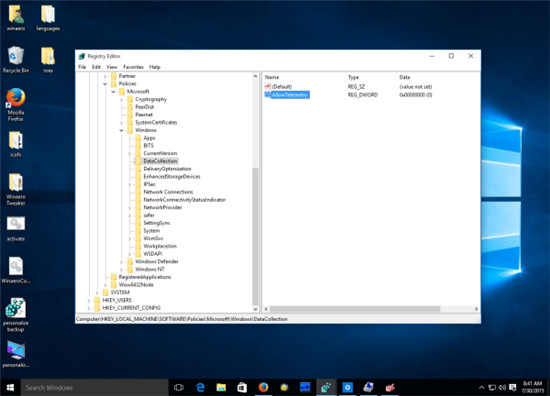550x396 pixels.
Task: Launch Edge browser from the taskbar
Action: 200,387
